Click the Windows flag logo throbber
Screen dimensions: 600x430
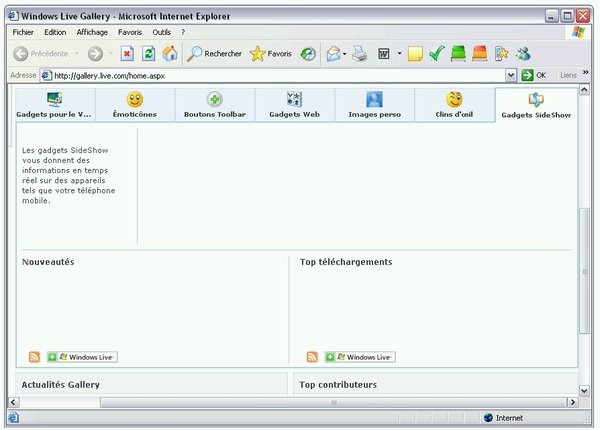pyautogui.click(x=578, y=32)
